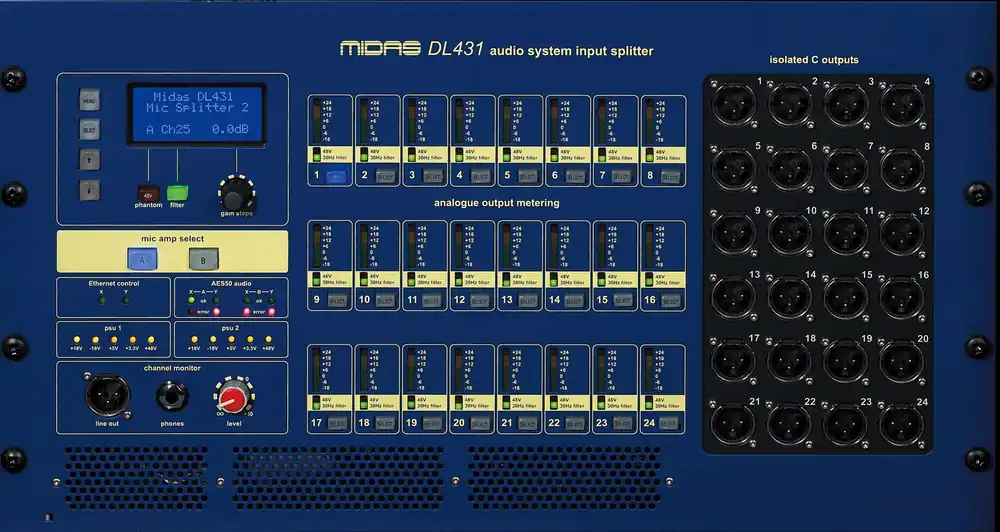Image resolution: width=1000 pixels, height=532 pixels.
Task: Toggle the channel 5 SELECT button
Action: tap(527, 177)
